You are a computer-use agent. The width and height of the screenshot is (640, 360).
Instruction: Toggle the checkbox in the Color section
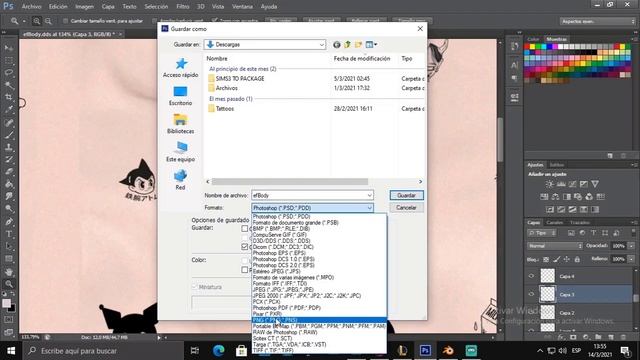pos(244,269)
